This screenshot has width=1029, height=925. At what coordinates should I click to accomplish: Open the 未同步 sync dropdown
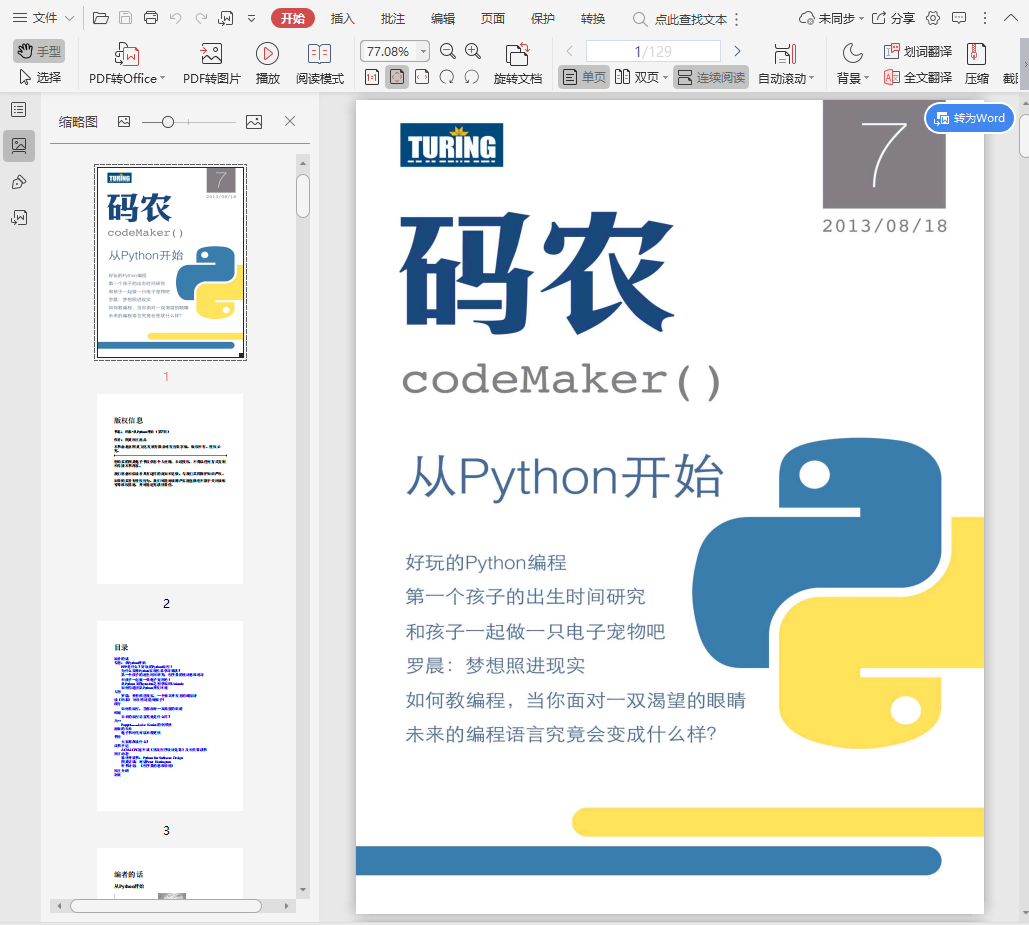(x=831, y=18)
